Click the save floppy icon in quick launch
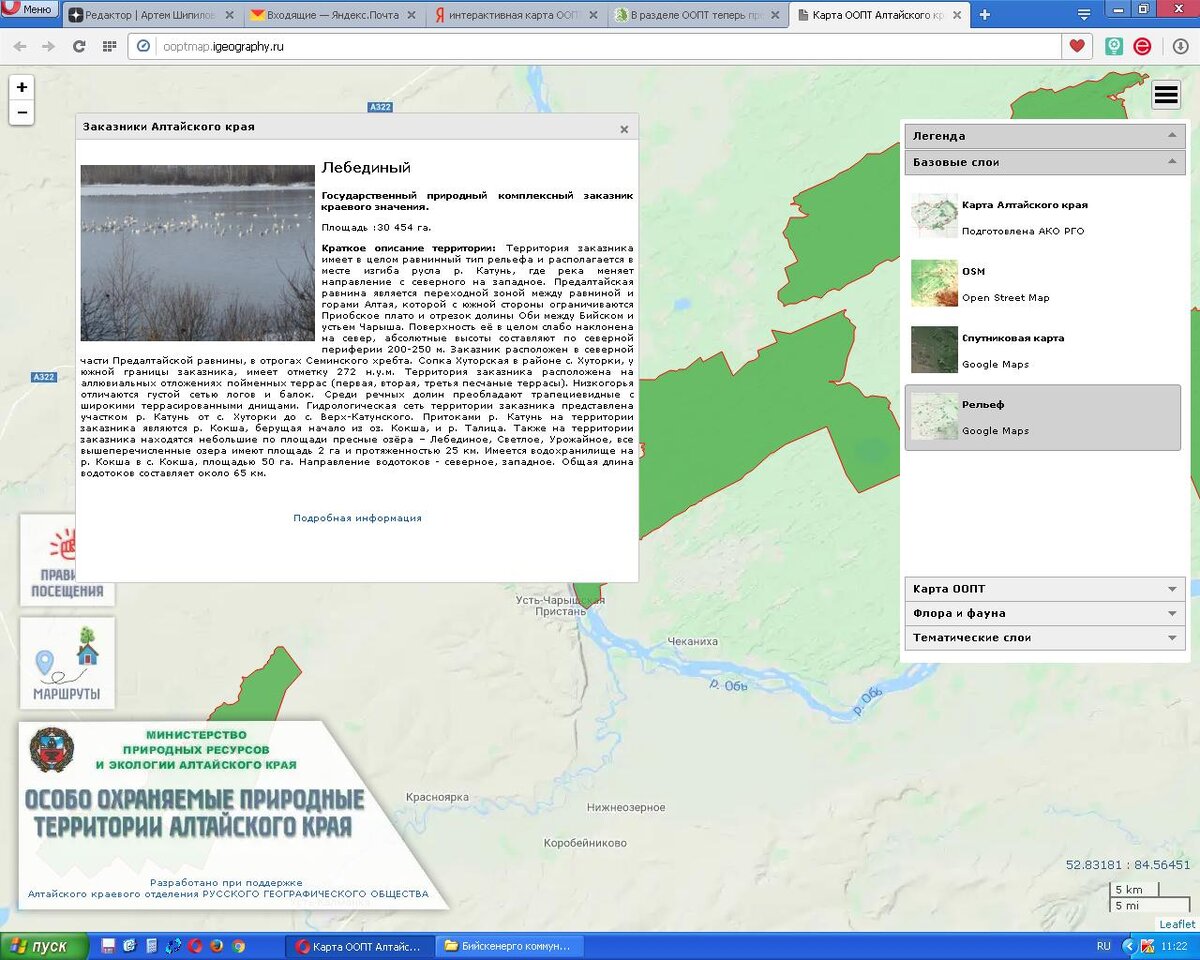1200x960 pixels. click(108, 946)
